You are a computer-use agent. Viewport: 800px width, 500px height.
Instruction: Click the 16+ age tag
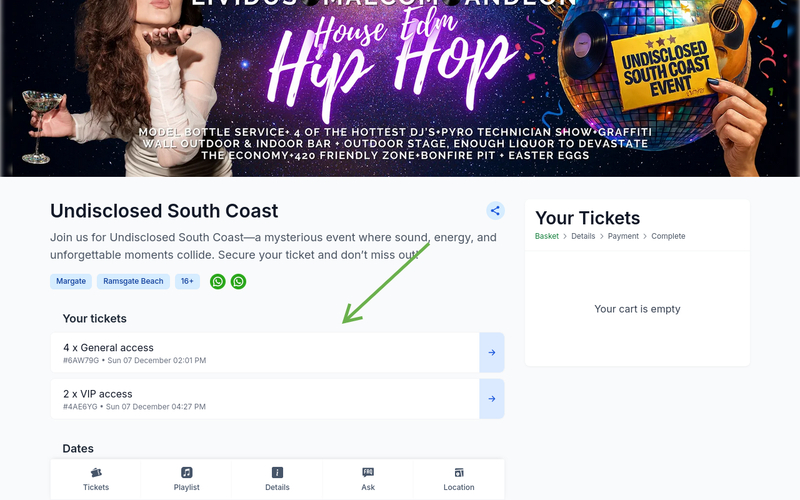click(x=188, y=282)
